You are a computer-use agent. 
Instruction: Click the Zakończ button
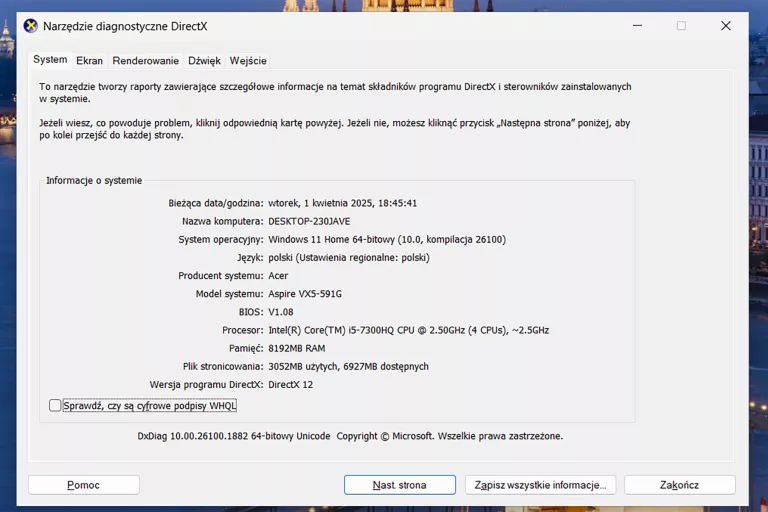click(x=679, y=485)
